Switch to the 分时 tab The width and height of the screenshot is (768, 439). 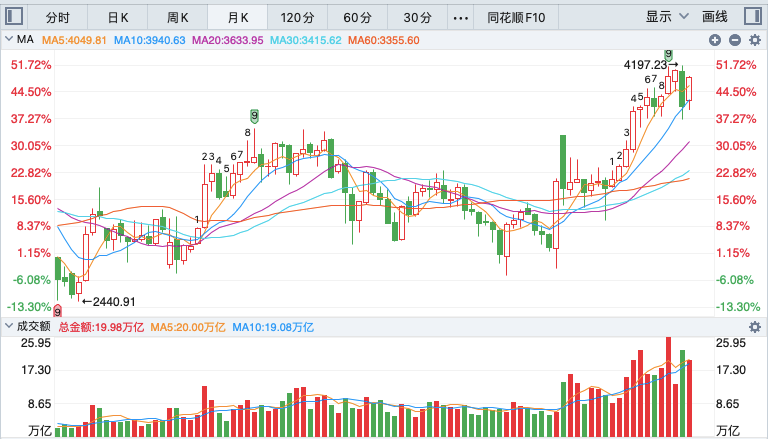[x=58, y=18]
